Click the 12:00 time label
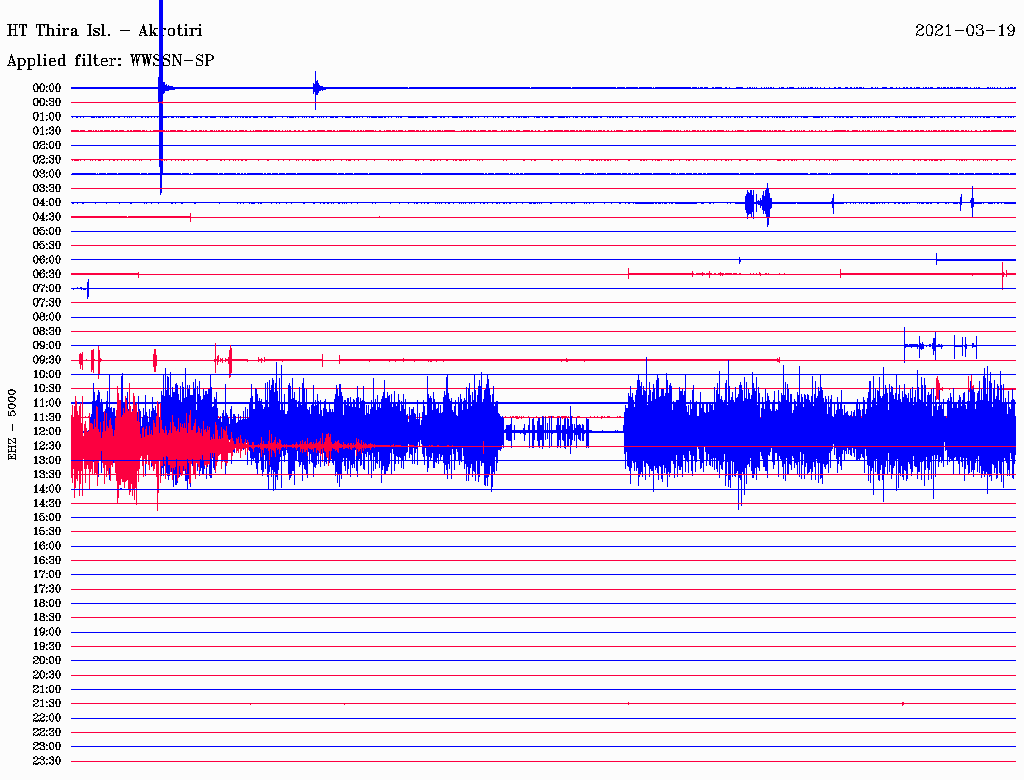 [47, 431]
